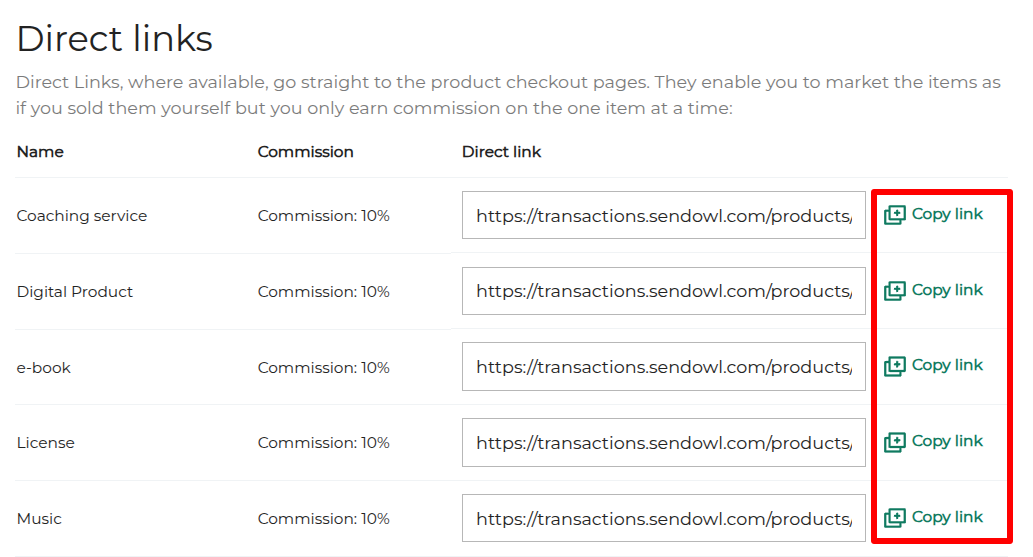The image size is (1033, 557).
Task: Focus the Digital Product direct link field
Action: pos(663,291)
